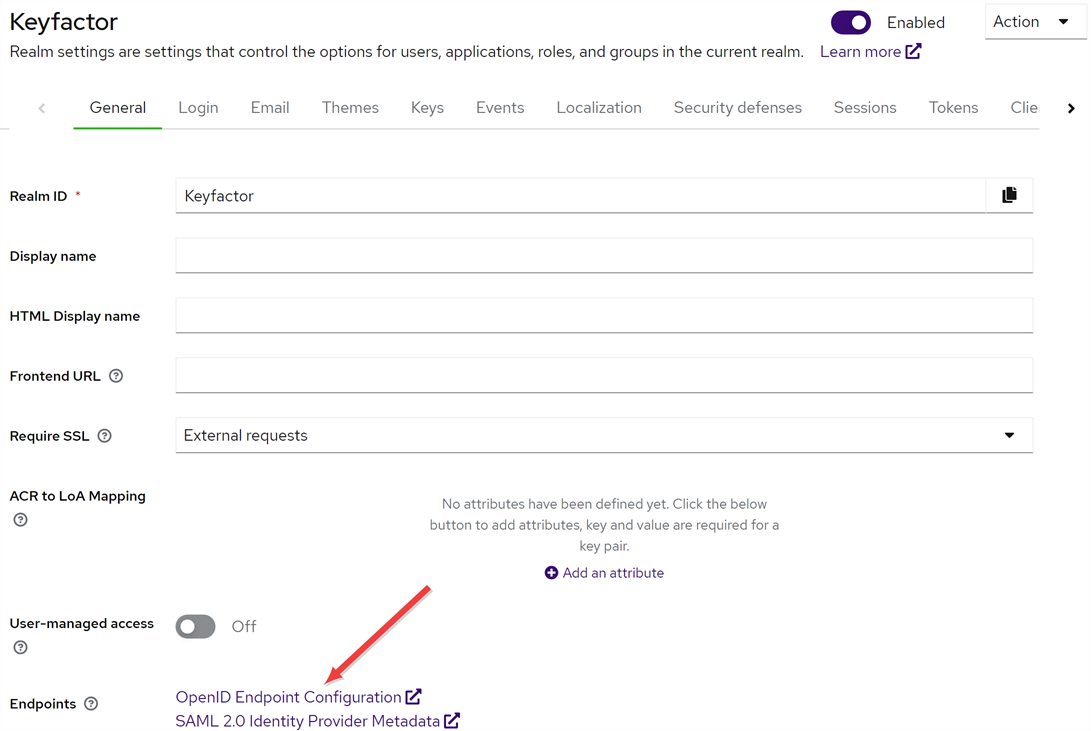Viewport: 1091px width, 731px height.
Task: Click the Endpoints help icon
Action: [x=91, y=704]
